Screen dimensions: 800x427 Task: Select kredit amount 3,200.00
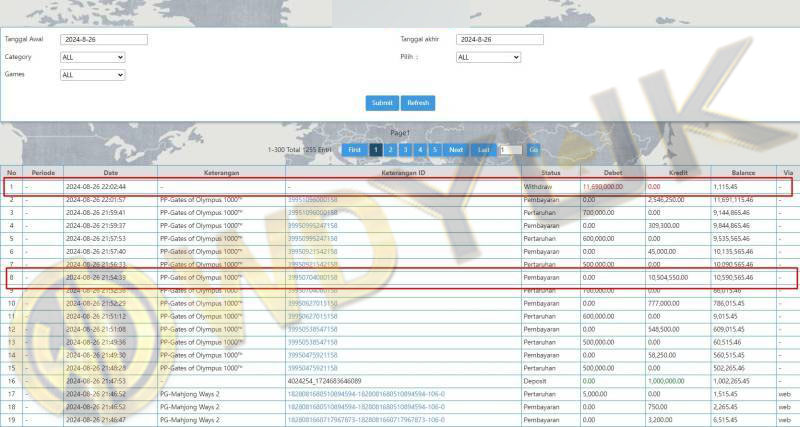[x=660, y=420]
